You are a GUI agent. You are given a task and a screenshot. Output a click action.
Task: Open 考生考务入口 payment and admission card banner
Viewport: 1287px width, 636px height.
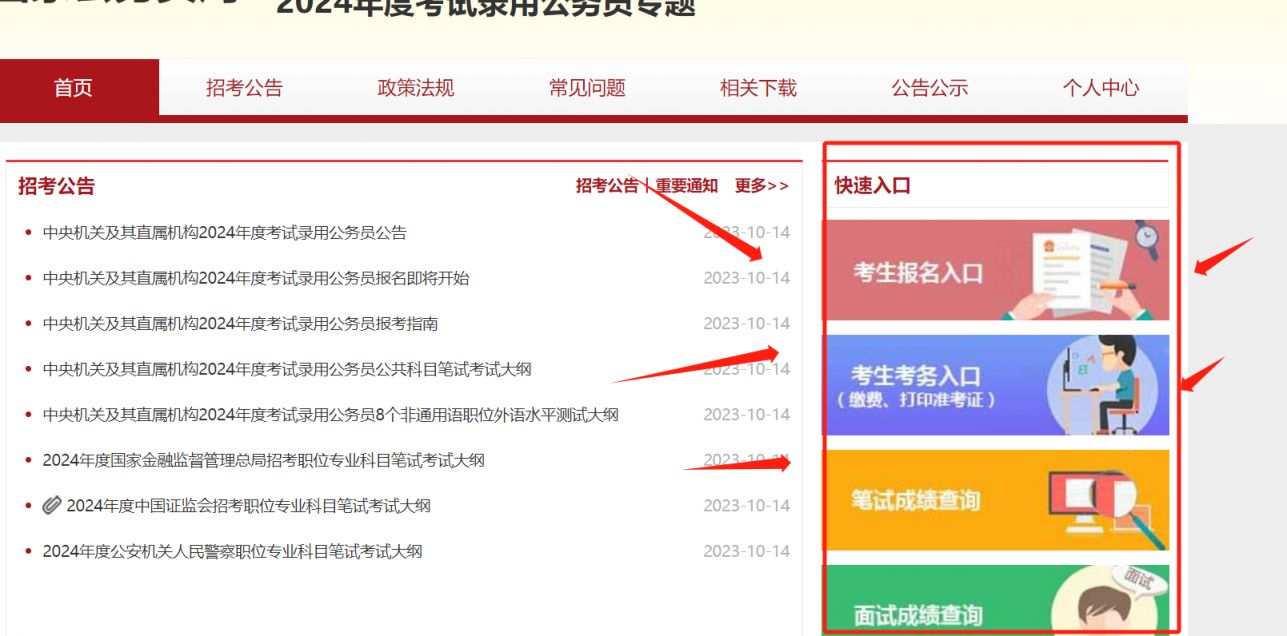pyautogui.click(x=996, y=385)
